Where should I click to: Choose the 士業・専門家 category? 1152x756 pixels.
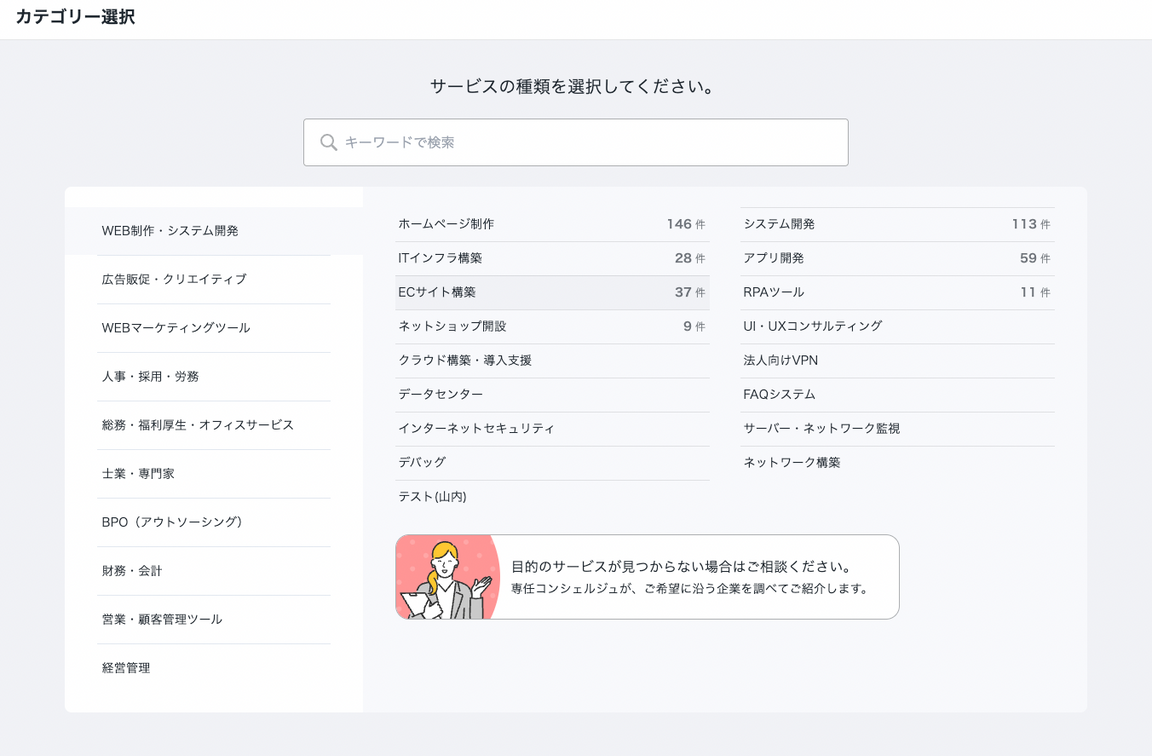pos(138,474)
